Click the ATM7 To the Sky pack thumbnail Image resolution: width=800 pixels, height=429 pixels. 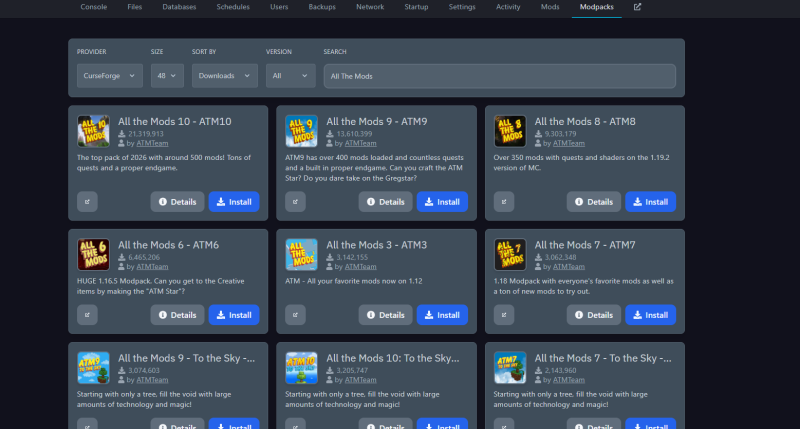click(x=510, y=368)
